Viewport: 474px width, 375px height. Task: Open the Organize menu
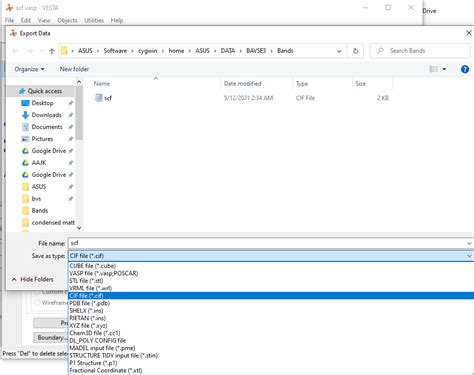(x=29, y=69)
